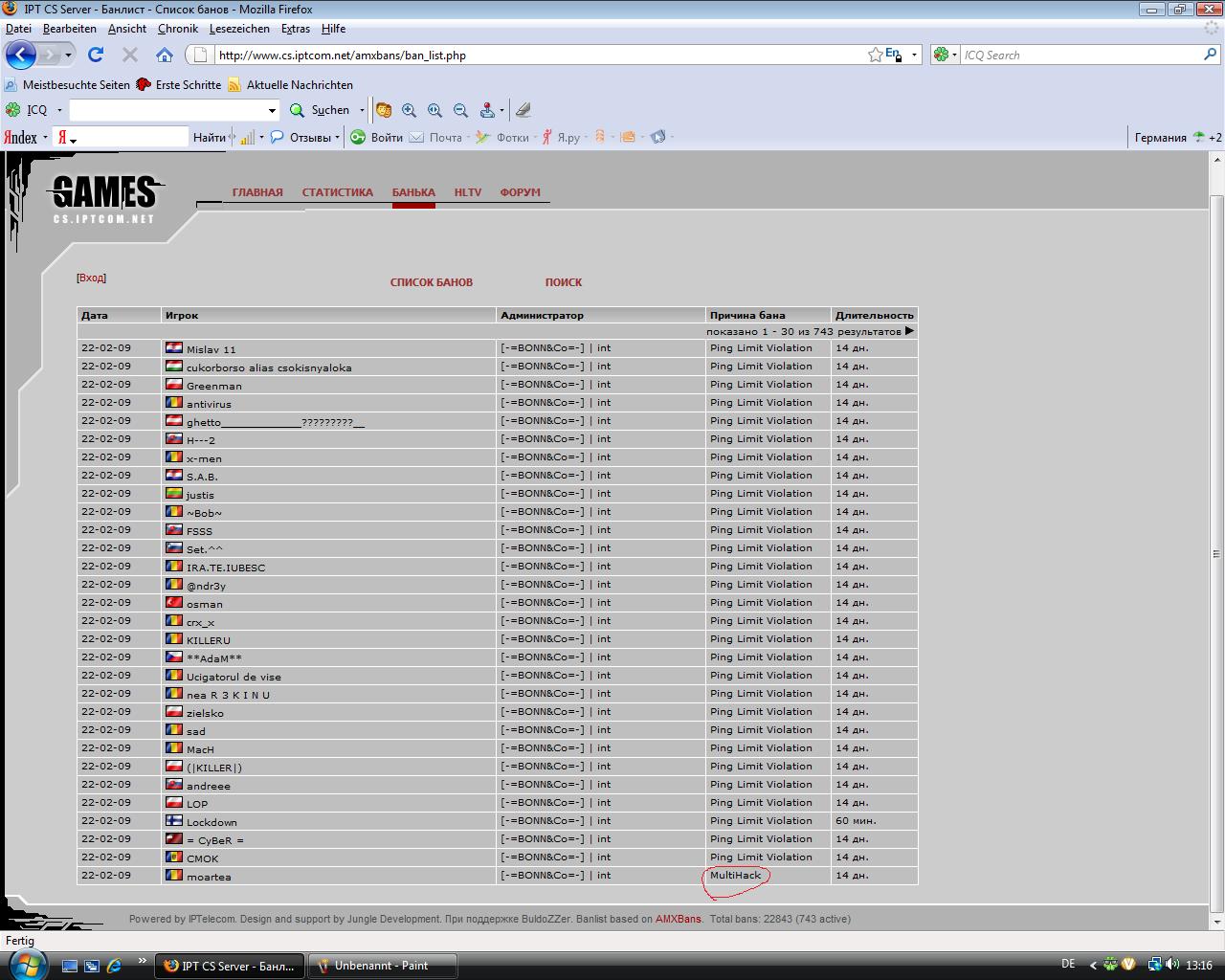Select the Lockdown player row
1225x980 pixels.
tap(497, 821)
